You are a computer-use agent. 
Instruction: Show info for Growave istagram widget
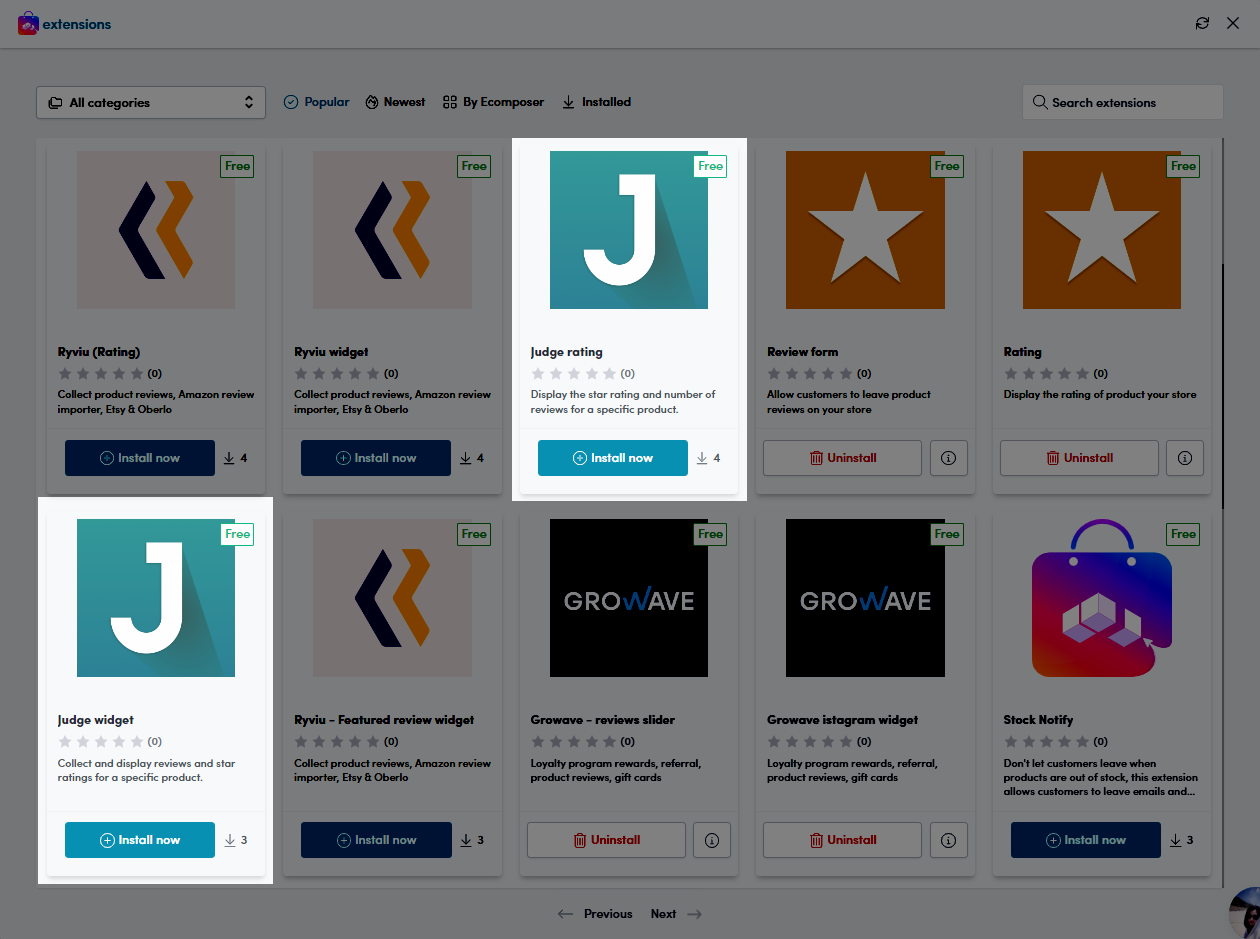click(x=949, y=840)
